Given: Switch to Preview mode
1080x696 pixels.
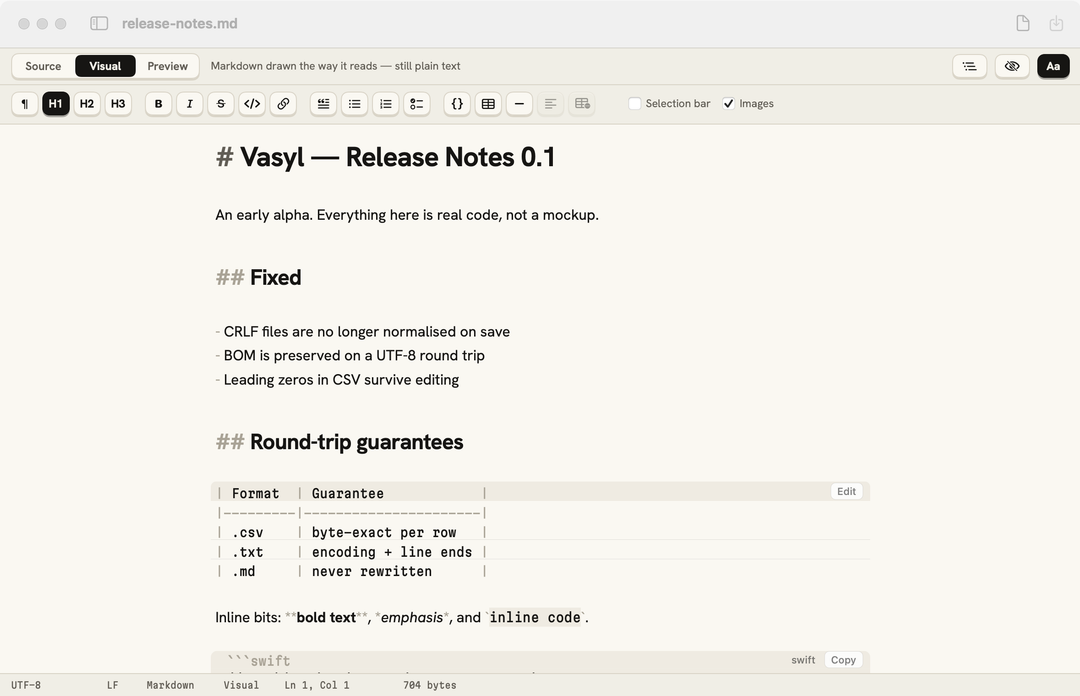Looking at the screenshot, I should [x=167, y=66].
